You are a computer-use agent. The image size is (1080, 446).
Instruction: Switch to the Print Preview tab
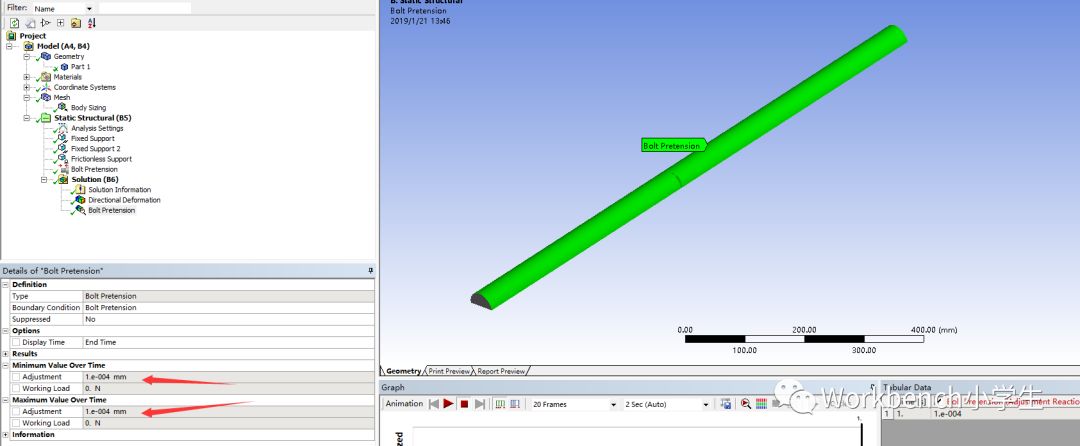[x=449, y=371]
